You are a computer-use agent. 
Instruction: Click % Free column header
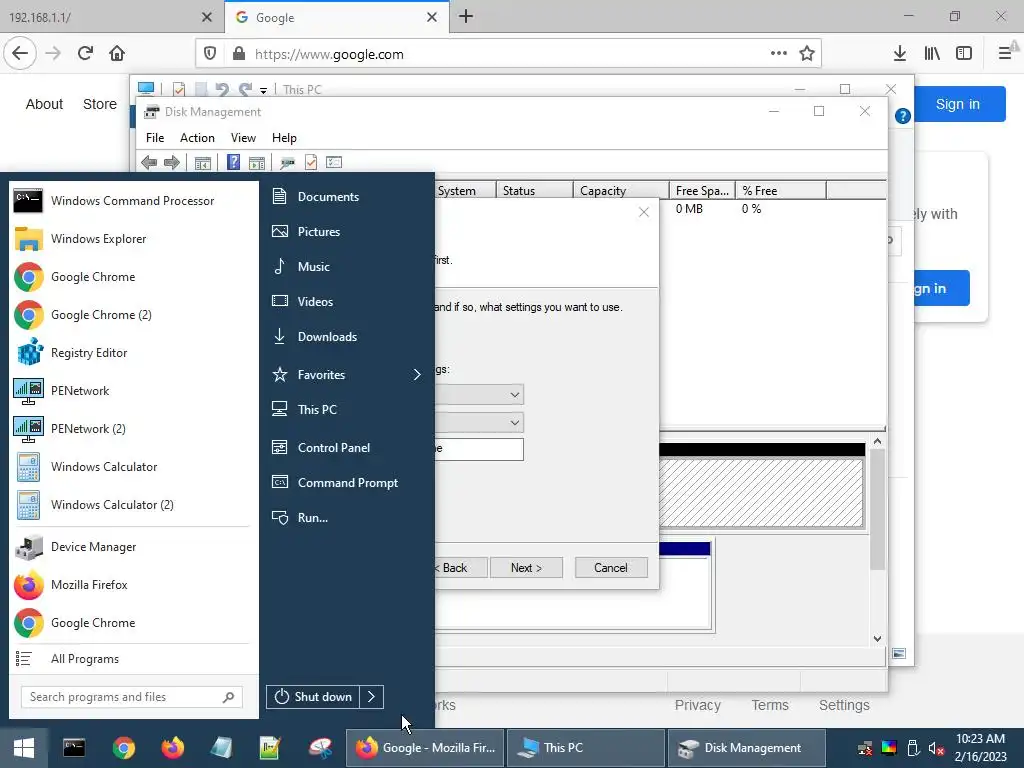780,191
